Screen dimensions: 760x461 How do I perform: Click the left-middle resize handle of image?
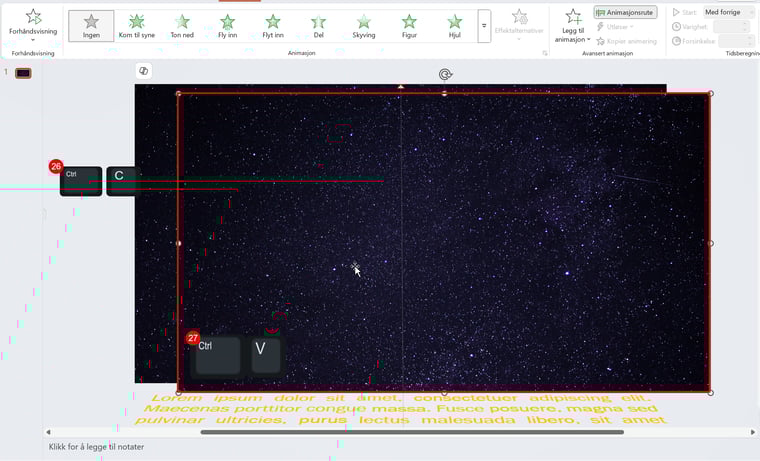(x=178, y=243)
